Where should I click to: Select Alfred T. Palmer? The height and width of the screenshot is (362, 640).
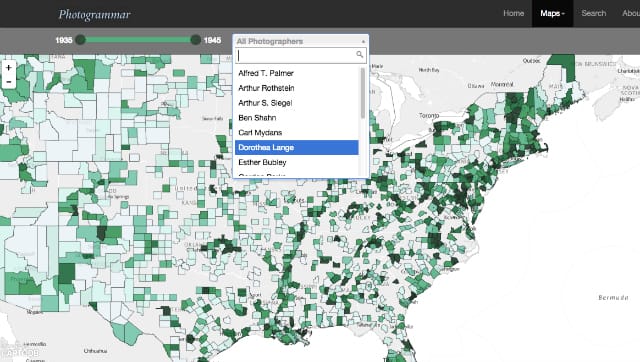pyautogui.click(x=297, y=73)
